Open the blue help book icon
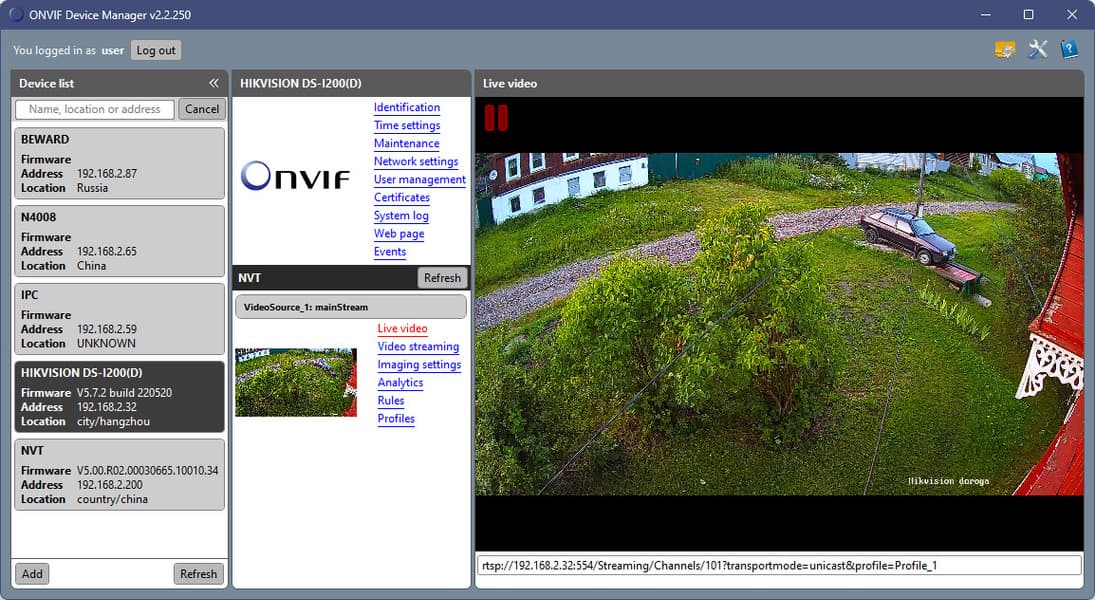 (x=1068, y=50)
